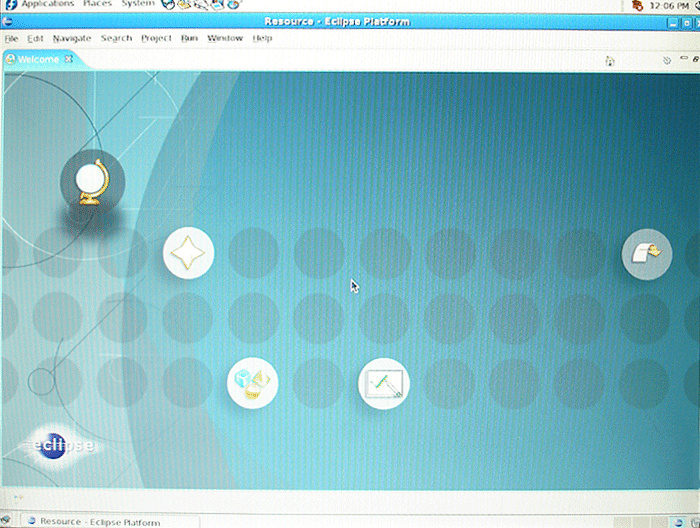Click the Eclipse logo image
700x528 pixels.
coord(60,445)
